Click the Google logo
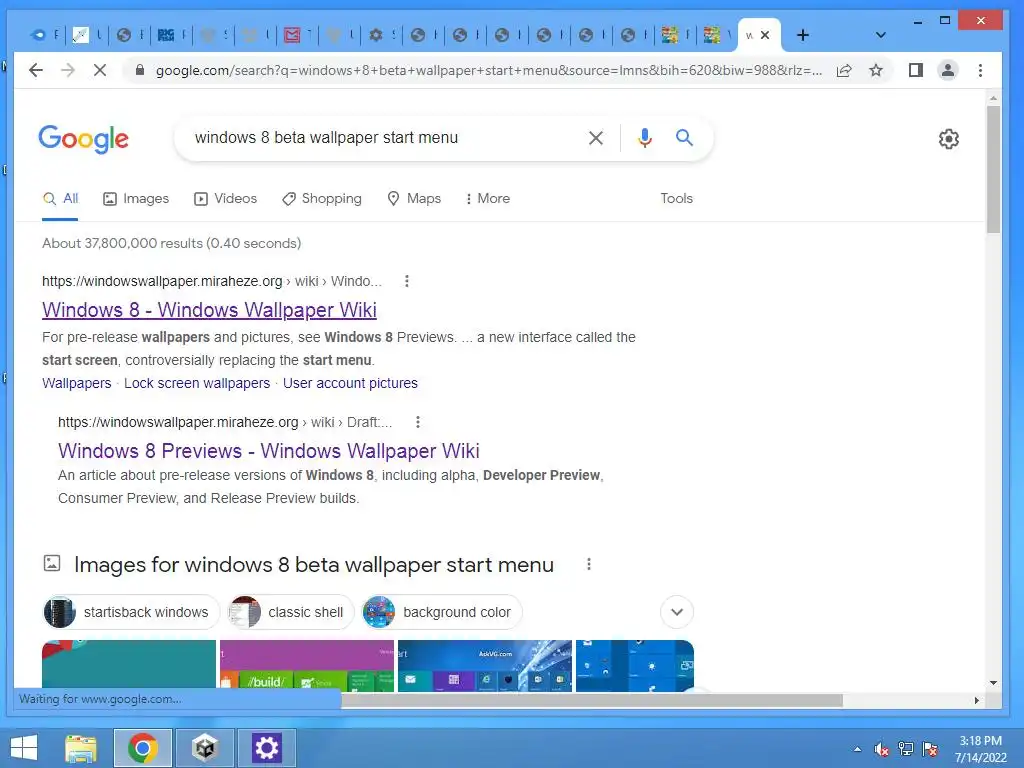The height and width of the screenshot is (768, 1024). 84,139
